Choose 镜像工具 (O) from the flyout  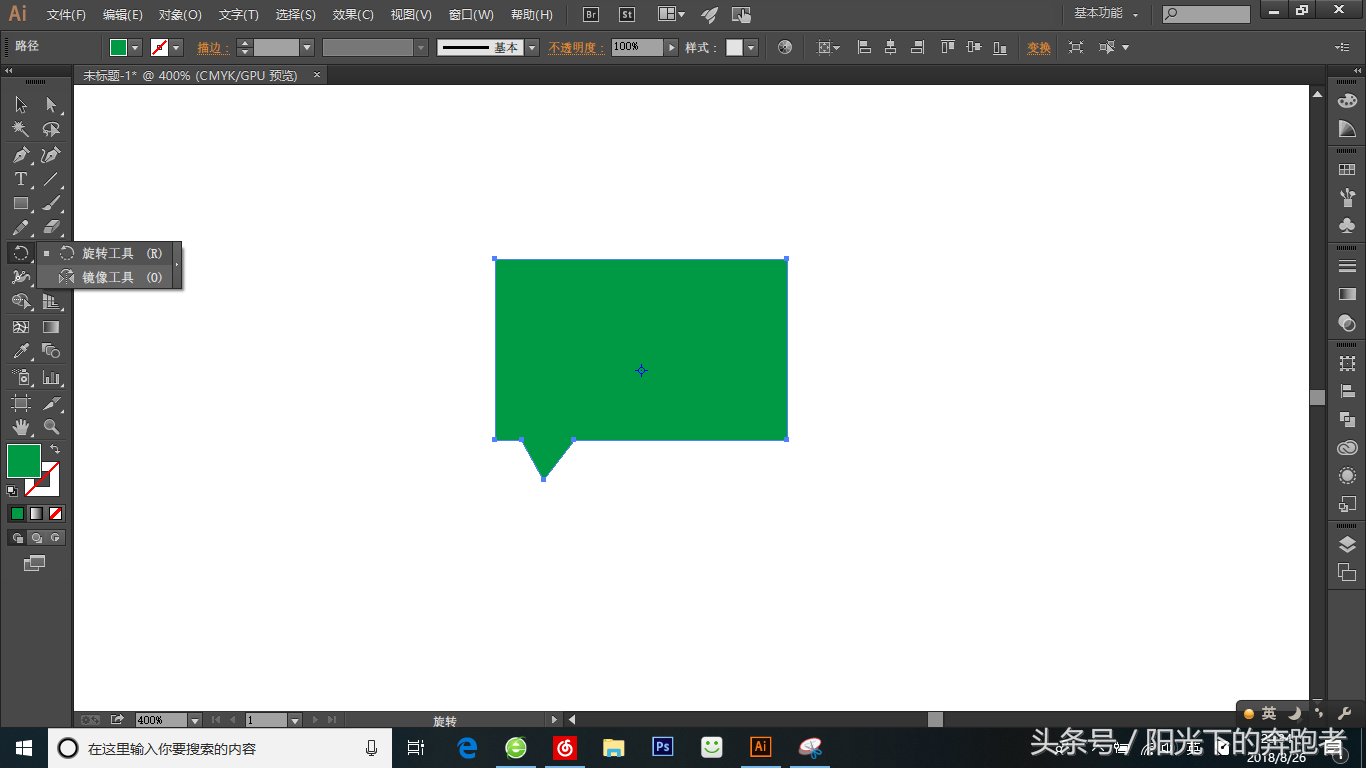(109, 277)
